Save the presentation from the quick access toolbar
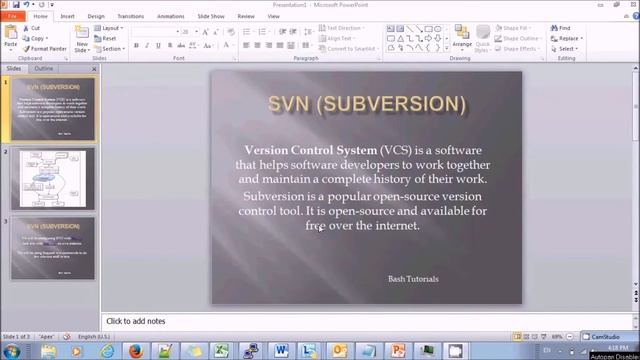 [x=16, y=5]
